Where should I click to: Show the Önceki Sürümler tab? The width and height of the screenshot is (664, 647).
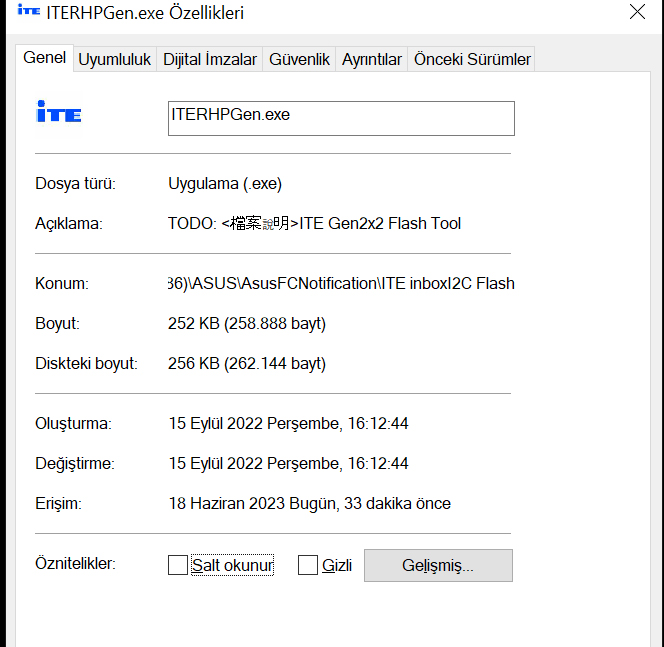(471, 59)
